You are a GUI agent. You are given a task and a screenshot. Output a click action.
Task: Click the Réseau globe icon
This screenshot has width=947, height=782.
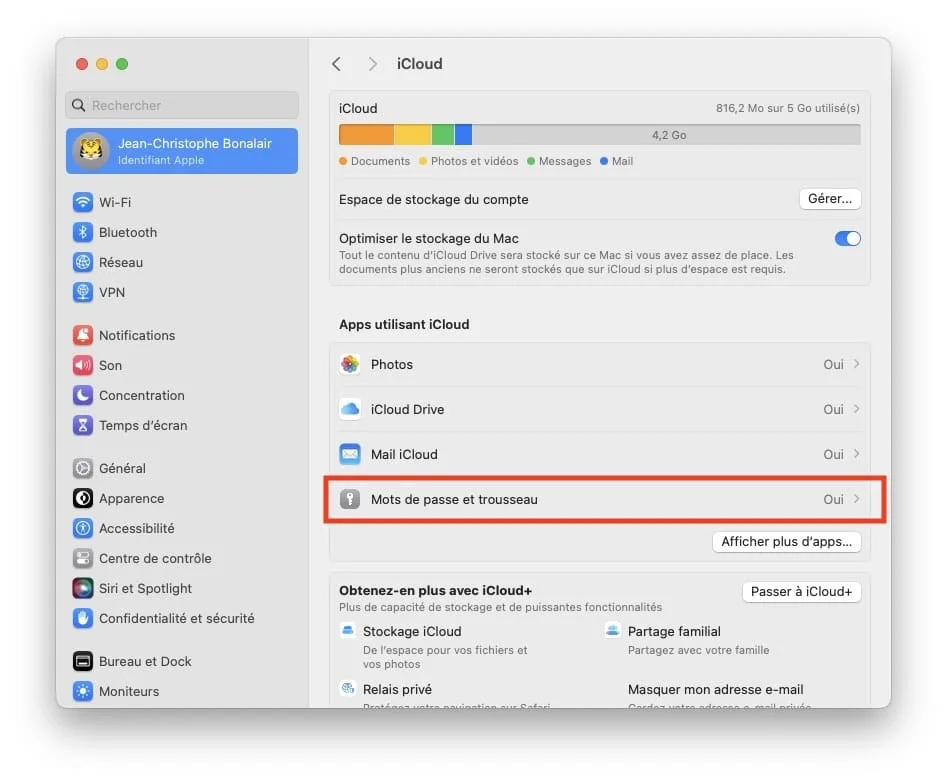83,262
